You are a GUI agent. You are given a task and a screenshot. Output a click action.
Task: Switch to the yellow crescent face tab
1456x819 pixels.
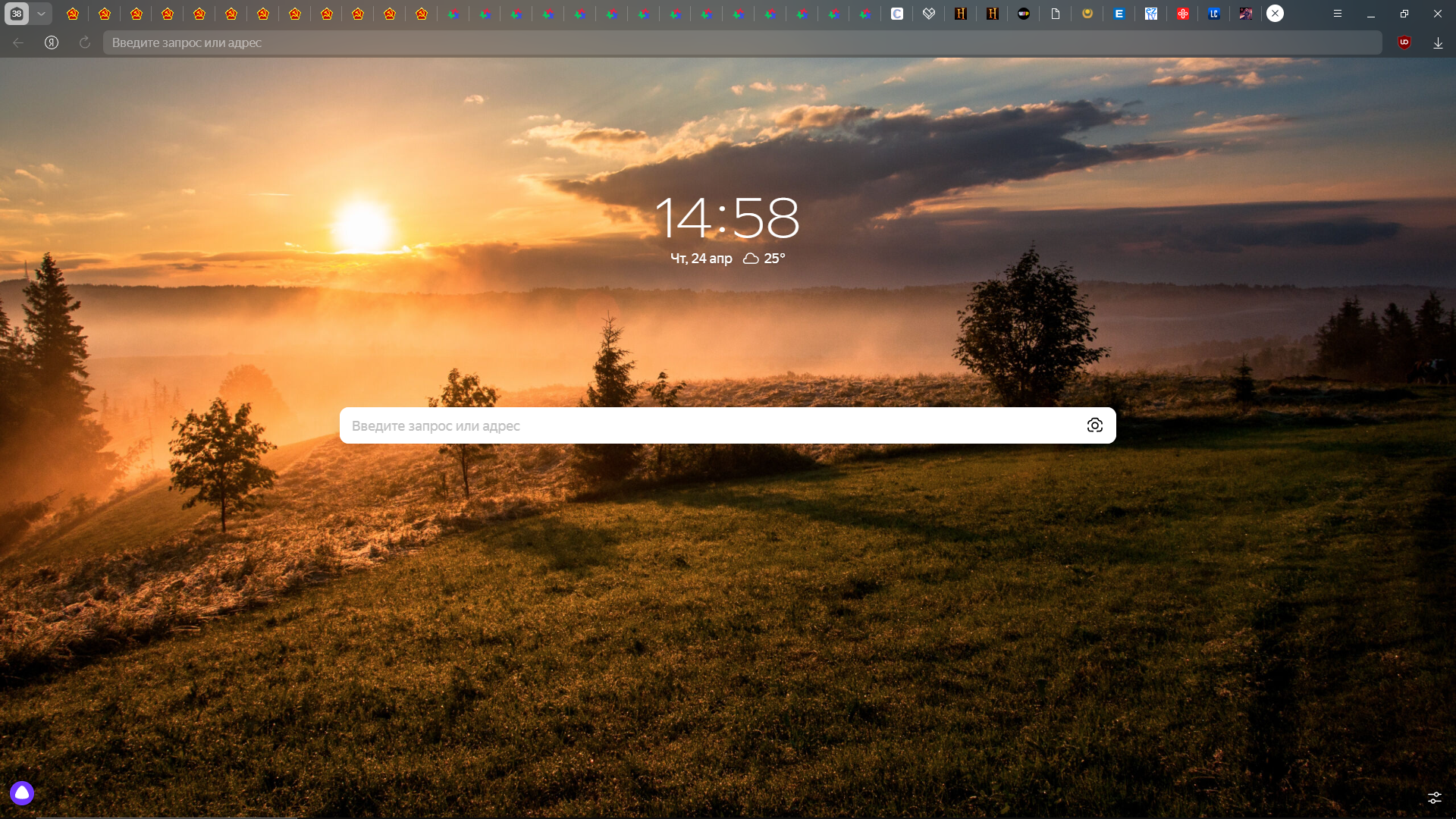(x=1087, y=14)
